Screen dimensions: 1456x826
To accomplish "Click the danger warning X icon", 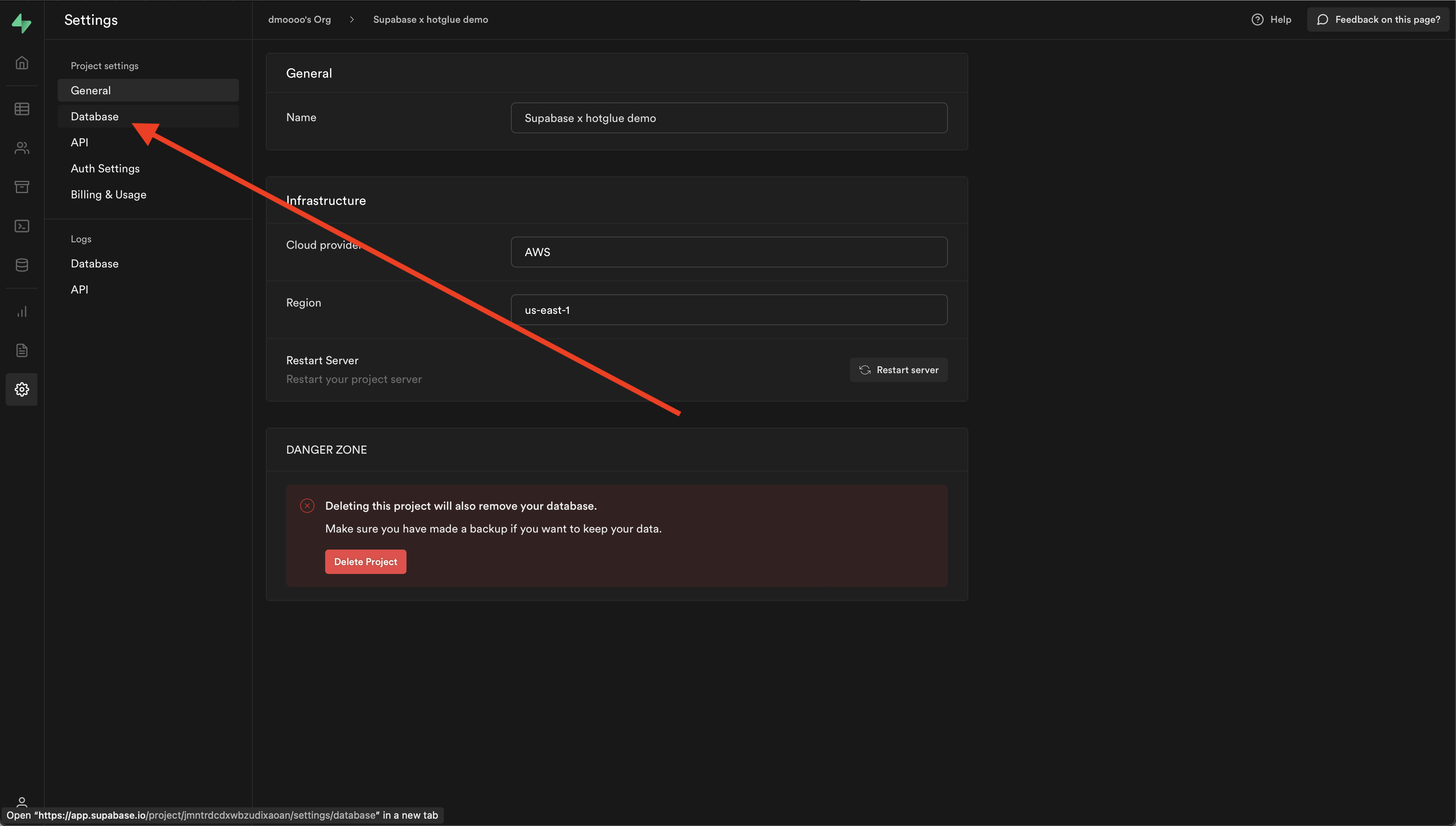I will [307, 505].
